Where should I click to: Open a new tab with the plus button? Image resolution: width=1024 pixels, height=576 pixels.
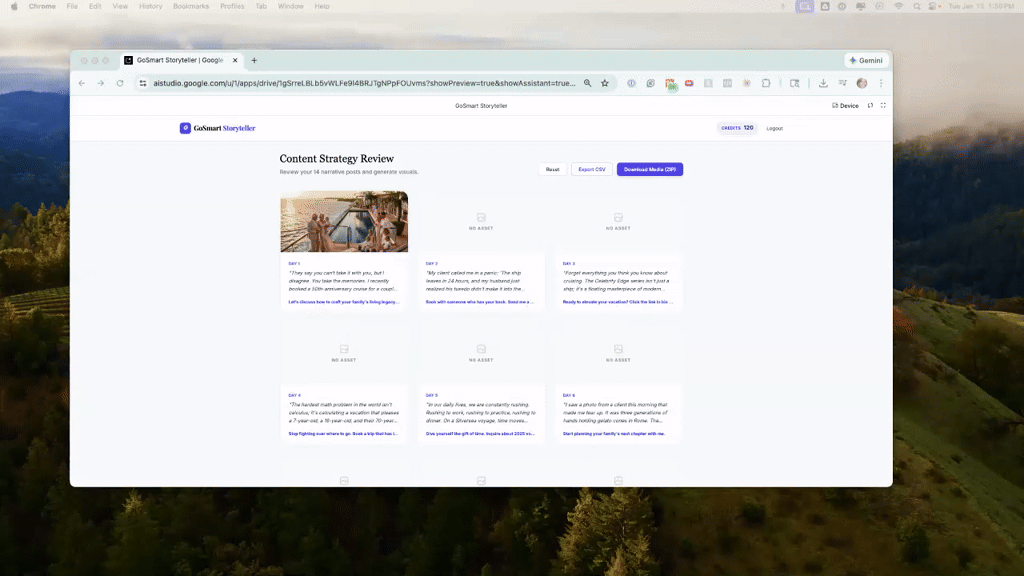(254, 60)
